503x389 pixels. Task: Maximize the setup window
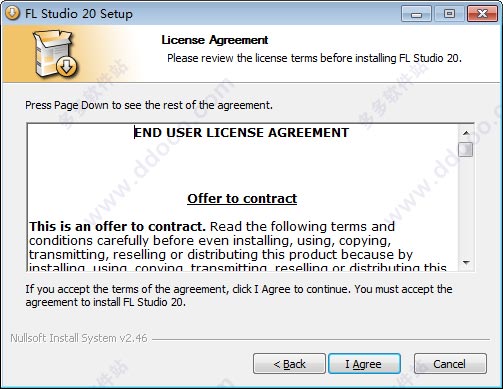[449, 14]
